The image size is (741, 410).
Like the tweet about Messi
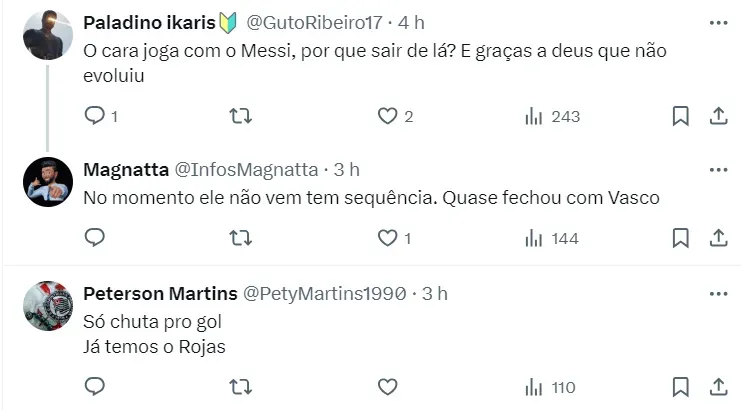coord(387,116)
